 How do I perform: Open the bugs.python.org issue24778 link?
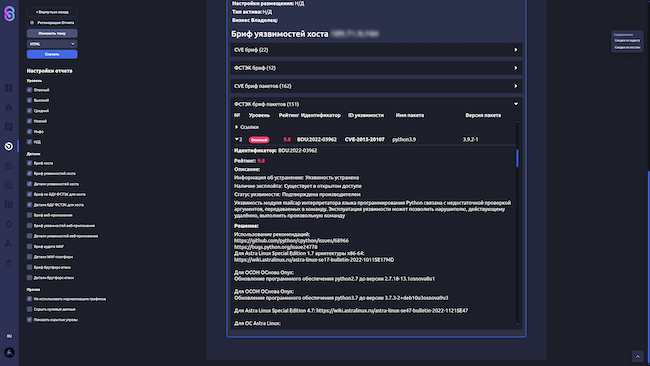click(276, 247)
